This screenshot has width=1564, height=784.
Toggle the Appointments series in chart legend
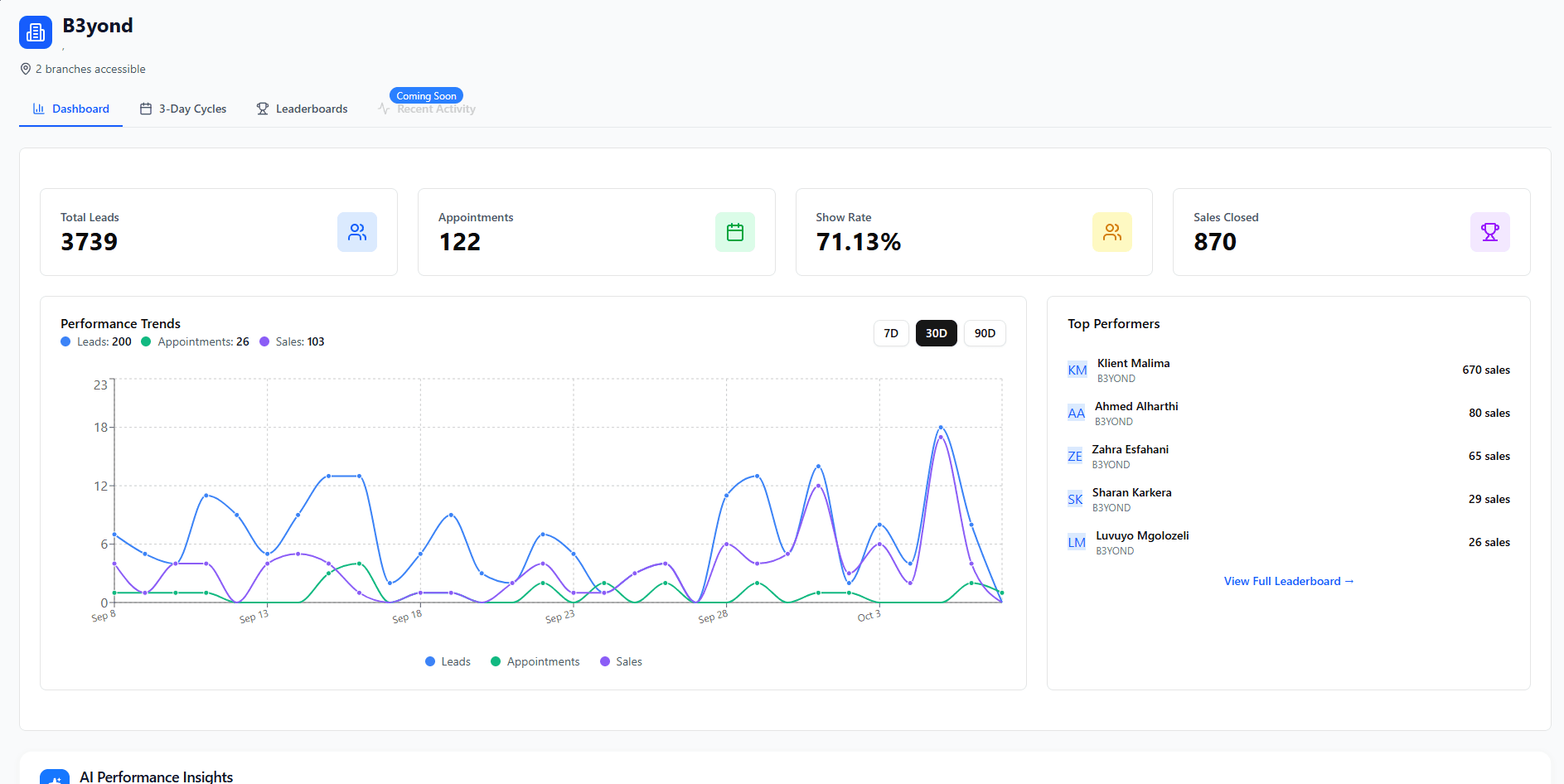pos(535,661)
